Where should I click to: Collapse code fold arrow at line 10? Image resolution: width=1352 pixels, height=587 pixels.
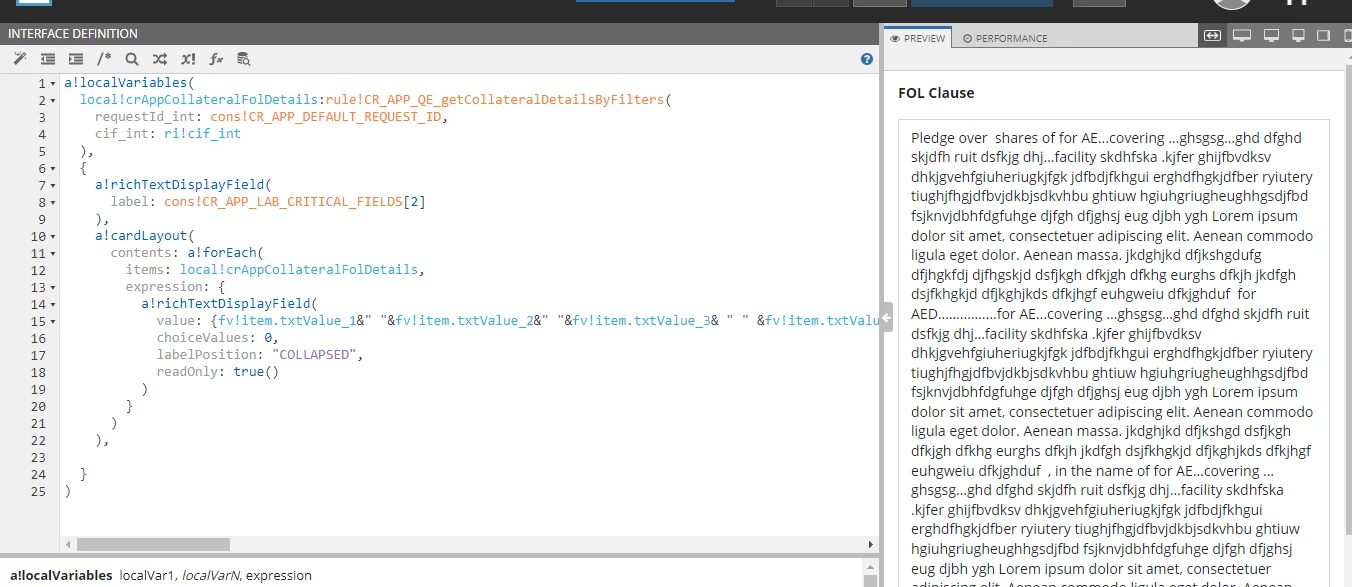coord(52,236)
